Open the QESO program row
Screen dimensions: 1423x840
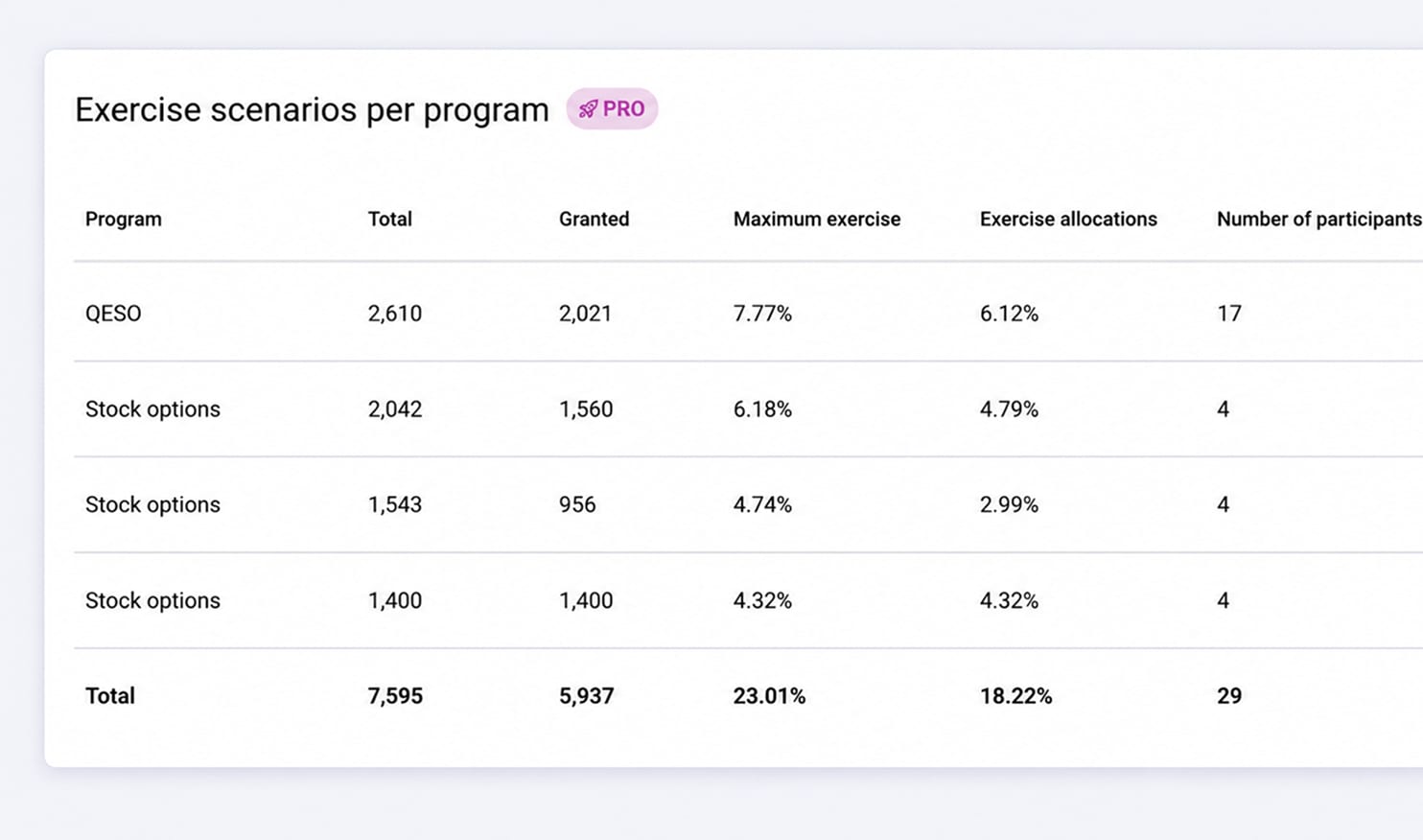pos(748,314)
